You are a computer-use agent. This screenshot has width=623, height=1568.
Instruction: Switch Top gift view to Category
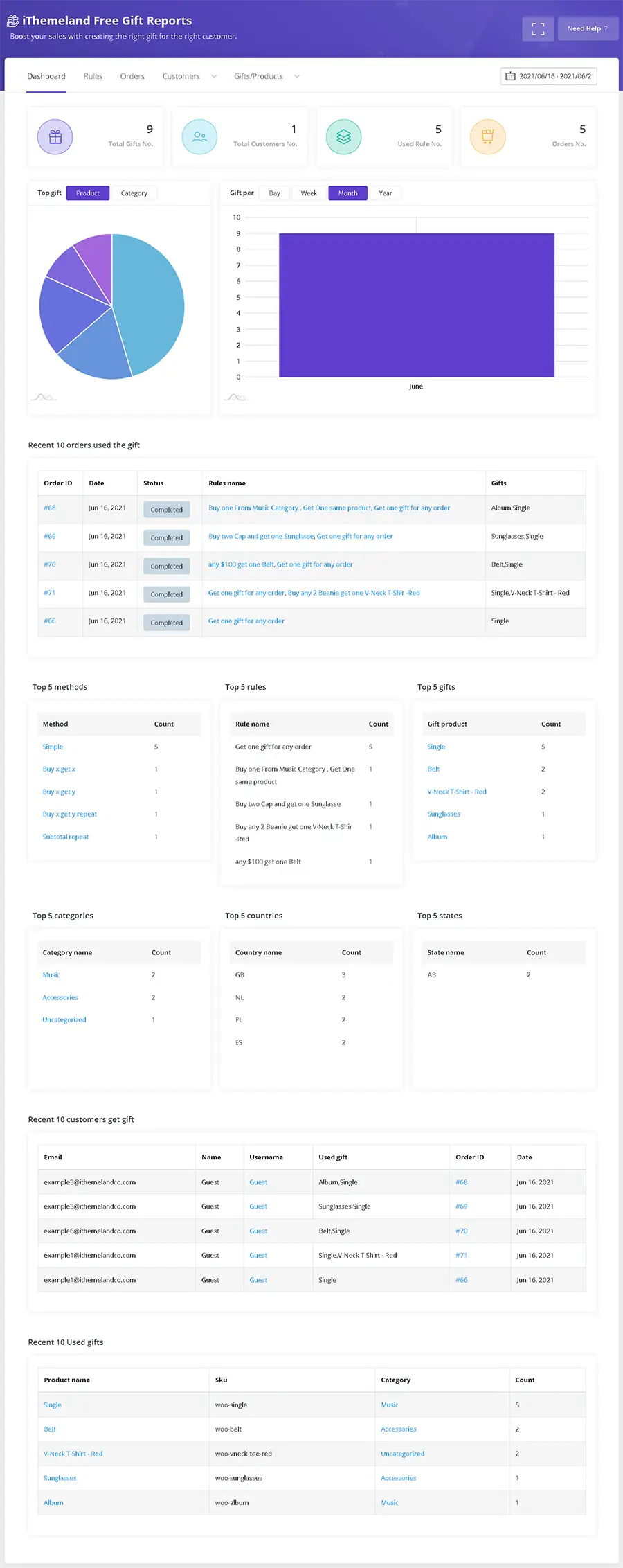click(x=134, y=193)
